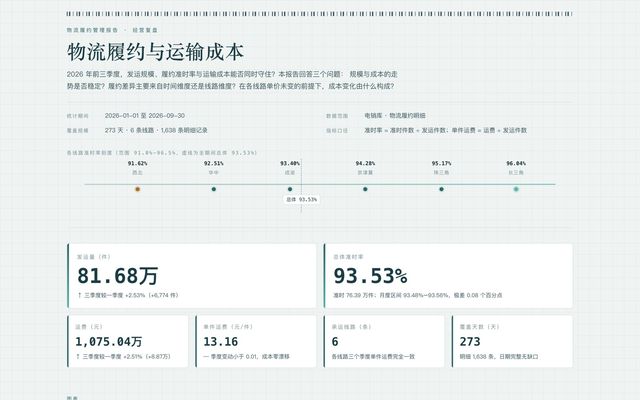
Task: Click the data source text 电销库 · 物流履约明细
Action: (395, 116)
